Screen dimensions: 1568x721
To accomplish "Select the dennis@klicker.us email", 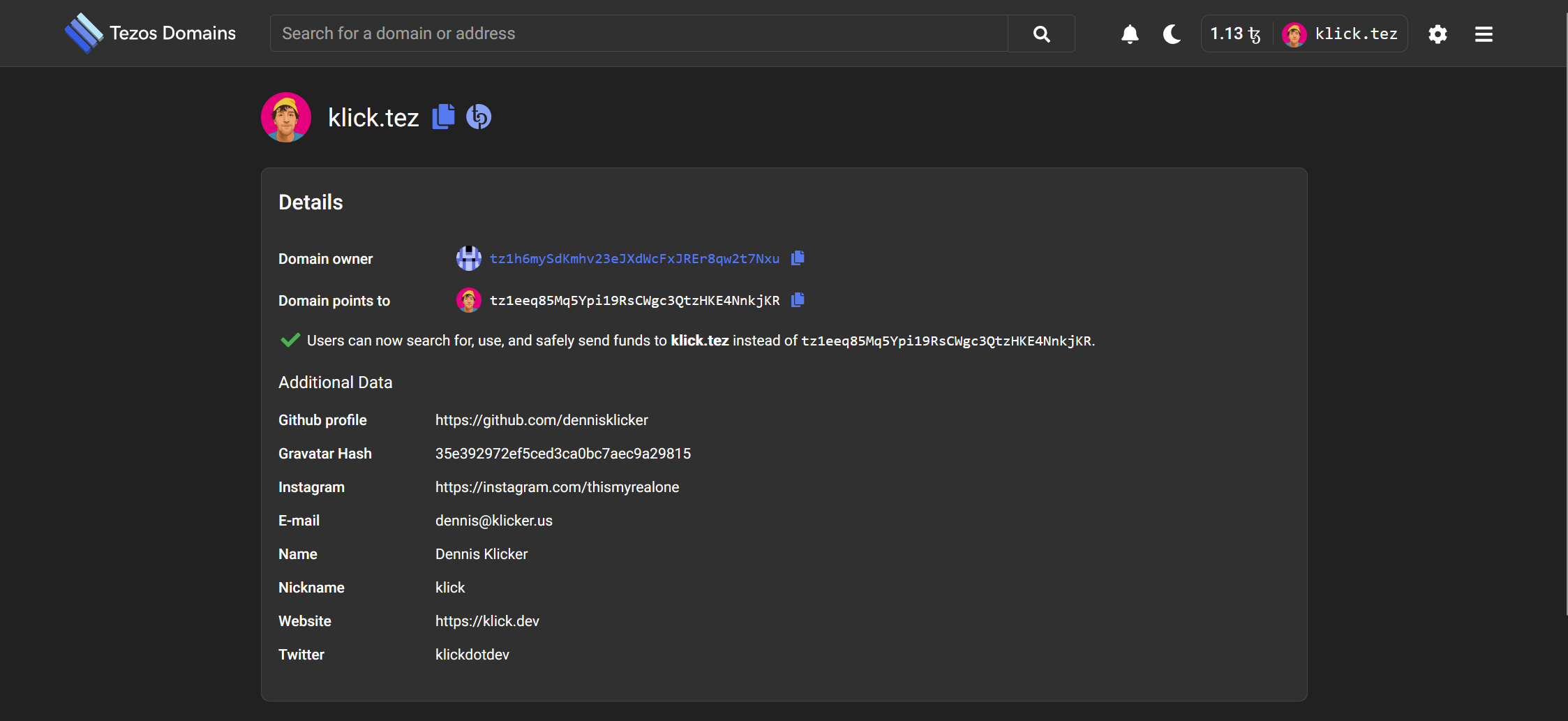I will coord(493,521).
